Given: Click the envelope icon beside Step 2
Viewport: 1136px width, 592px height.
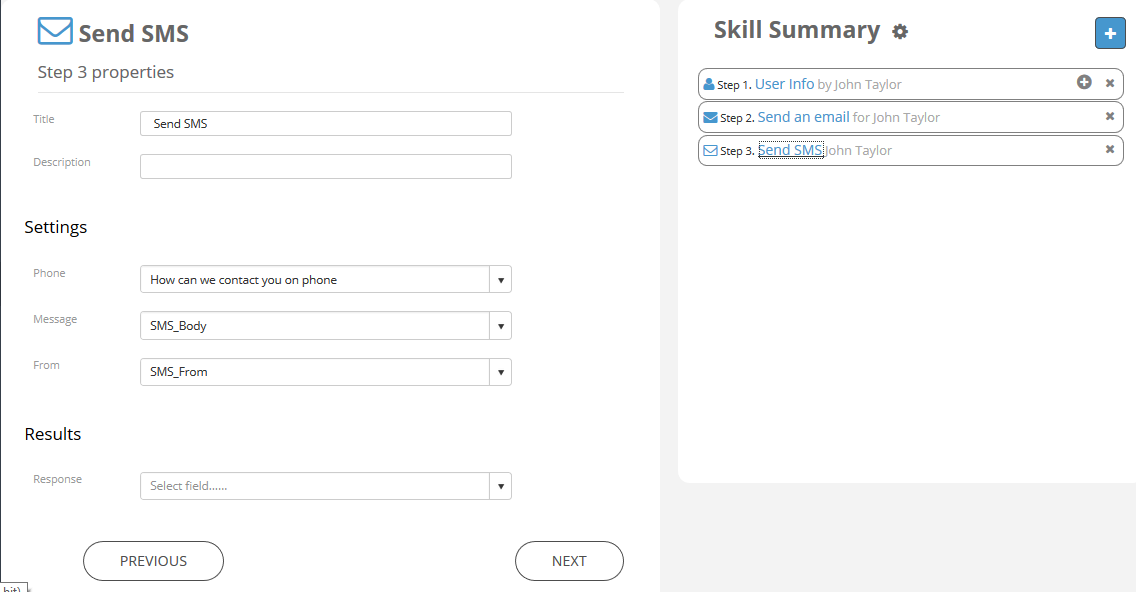Looking at the screenshot, I should click(x=710, y=118).
